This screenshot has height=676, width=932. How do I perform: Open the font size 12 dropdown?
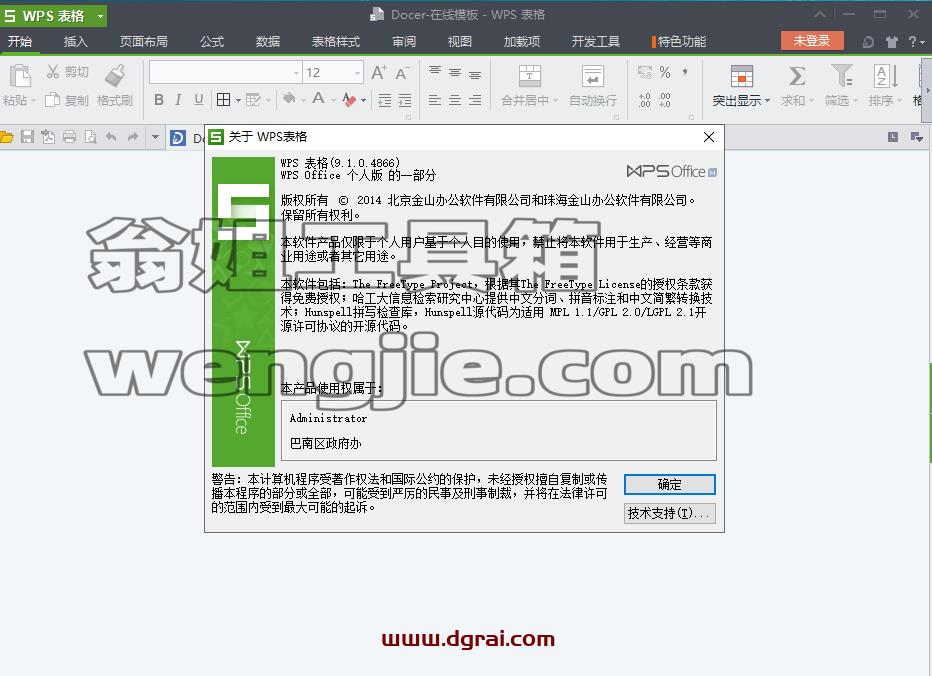click(x=357, y=73)
